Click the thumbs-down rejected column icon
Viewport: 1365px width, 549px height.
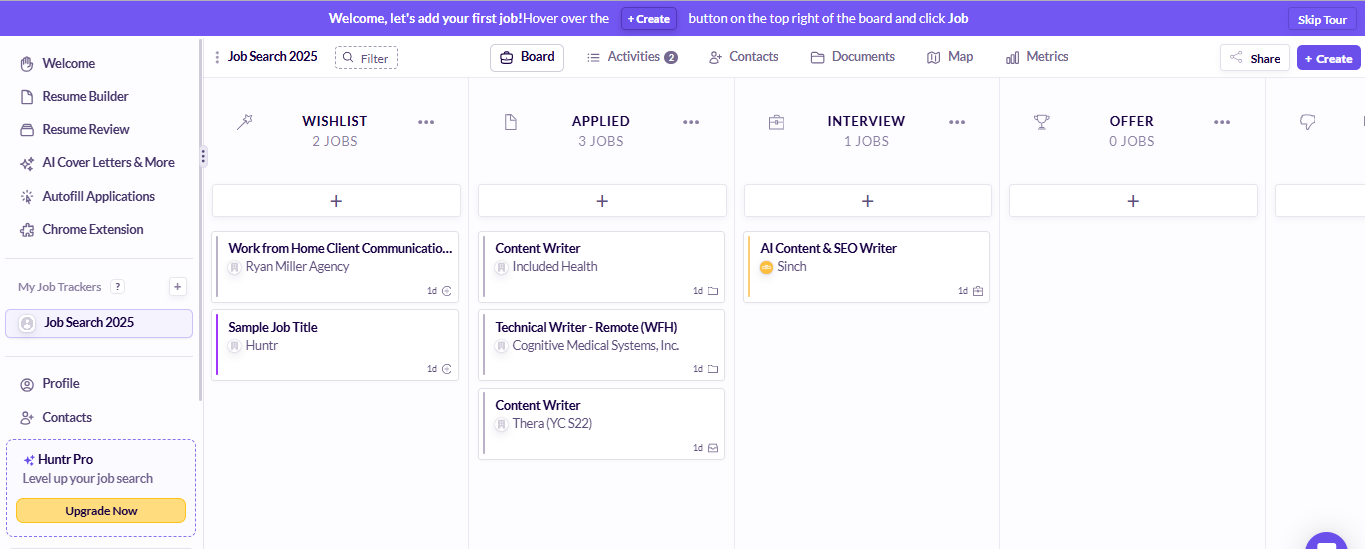point(1307,122)
